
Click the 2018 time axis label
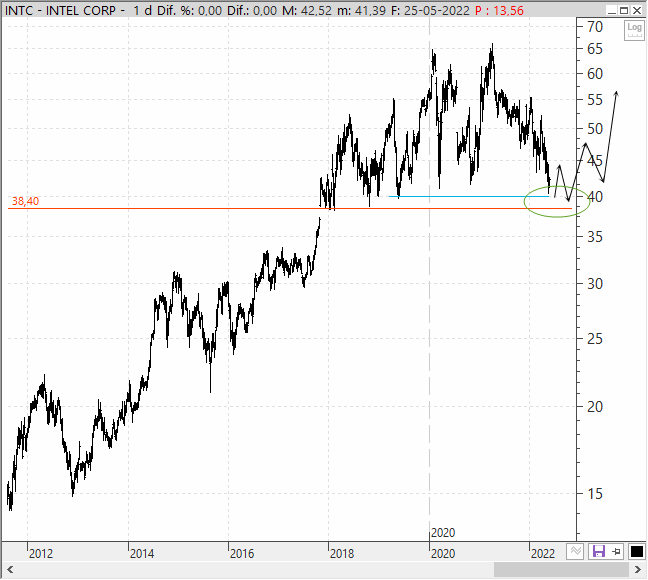[342, 553]
